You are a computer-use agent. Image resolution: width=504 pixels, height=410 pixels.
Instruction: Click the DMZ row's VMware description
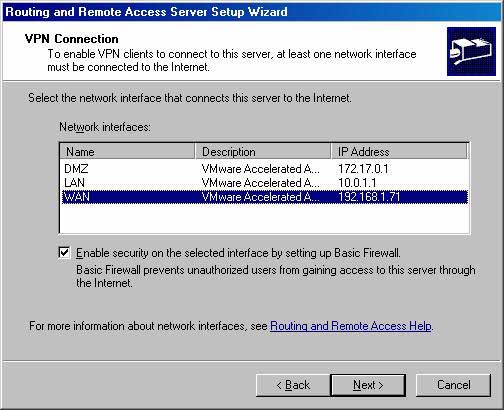click(260, 169)
